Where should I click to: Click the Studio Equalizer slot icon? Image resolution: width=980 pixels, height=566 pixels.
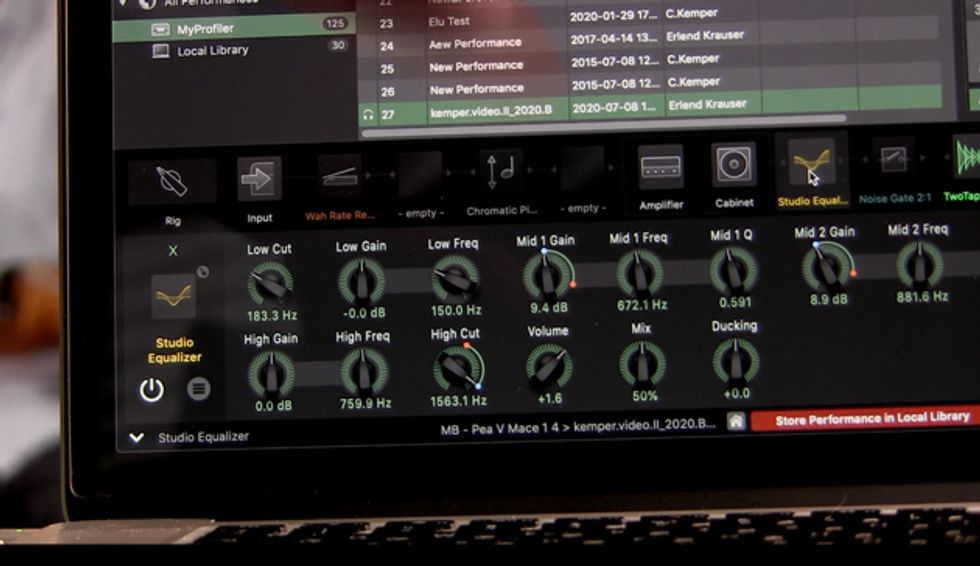point(810,163)
